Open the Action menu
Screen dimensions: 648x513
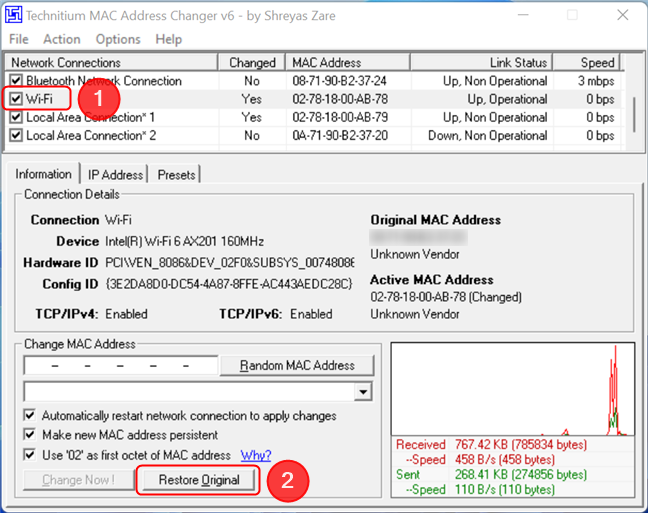click(x=62, y=39)
